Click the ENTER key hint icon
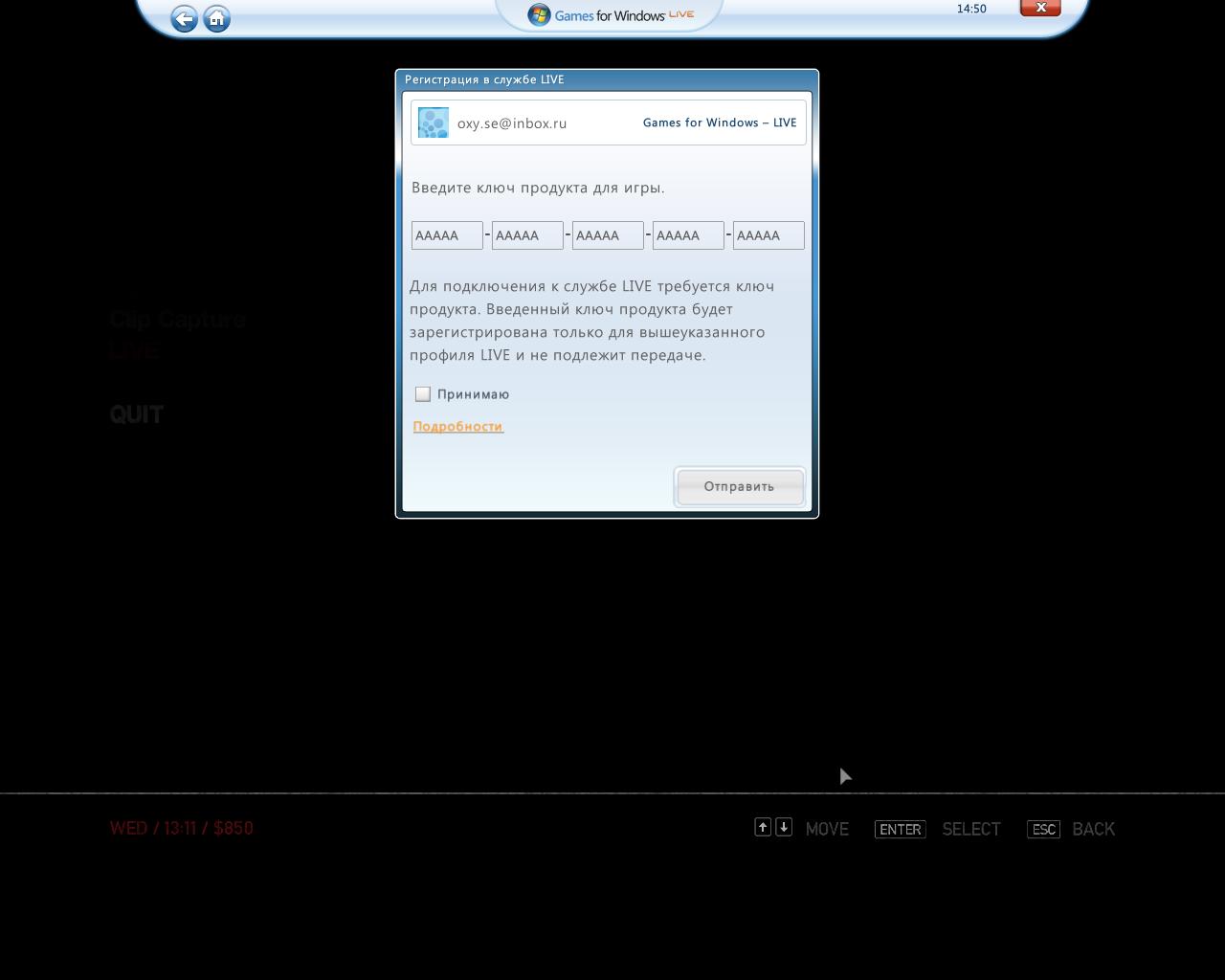 pyautogui.click(x=900, y=829)
